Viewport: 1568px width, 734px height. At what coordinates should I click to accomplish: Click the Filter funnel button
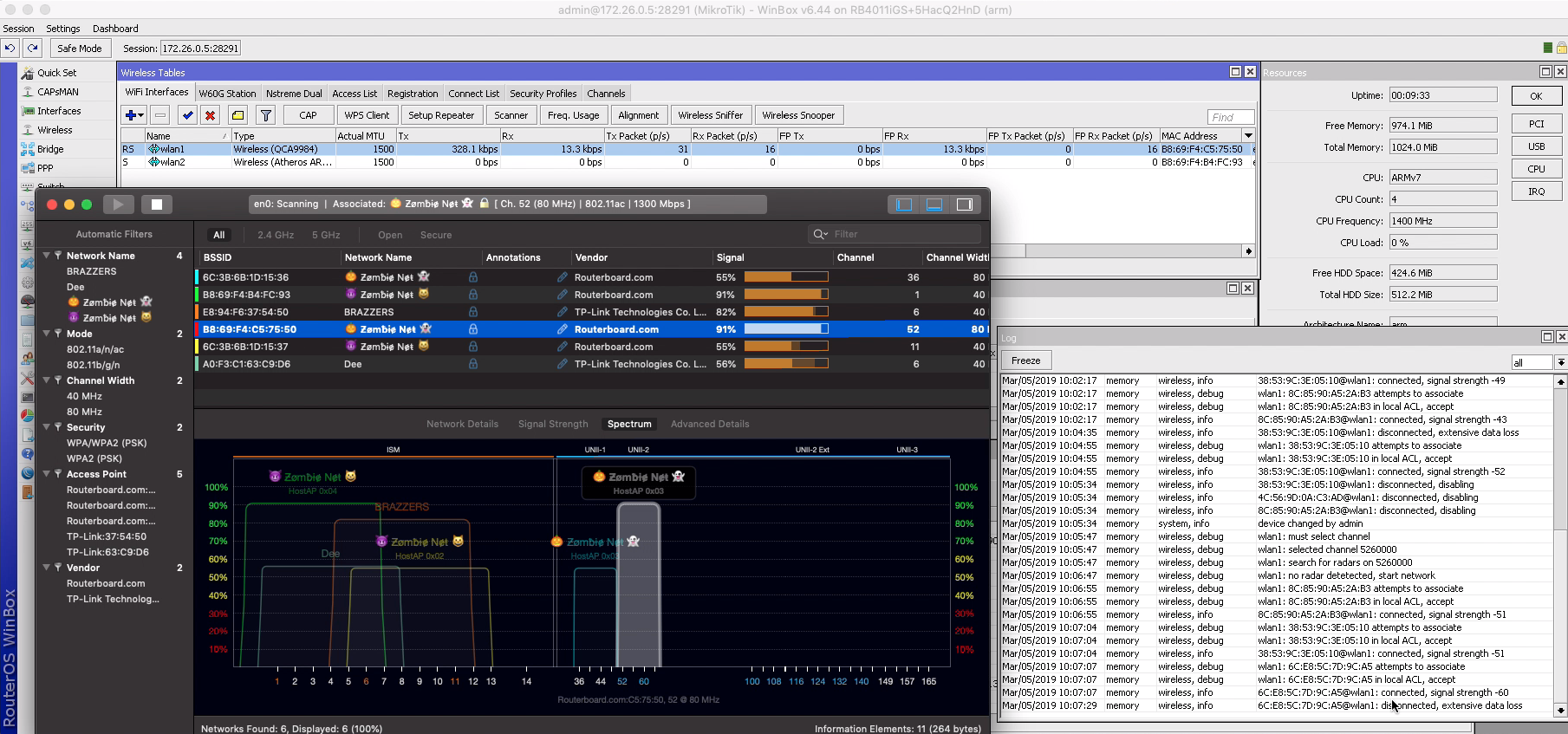coord(266,115)
